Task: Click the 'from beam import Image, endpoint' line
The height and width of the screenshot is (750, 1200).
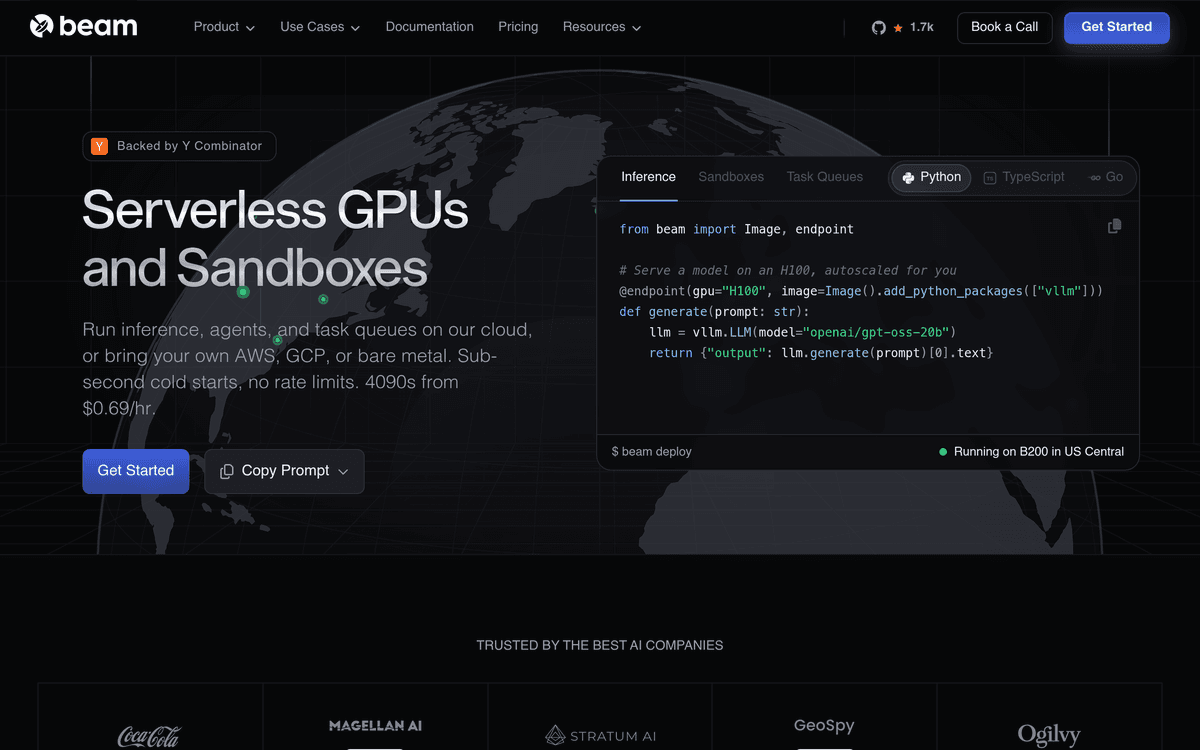Action: [x=737, y=229]
